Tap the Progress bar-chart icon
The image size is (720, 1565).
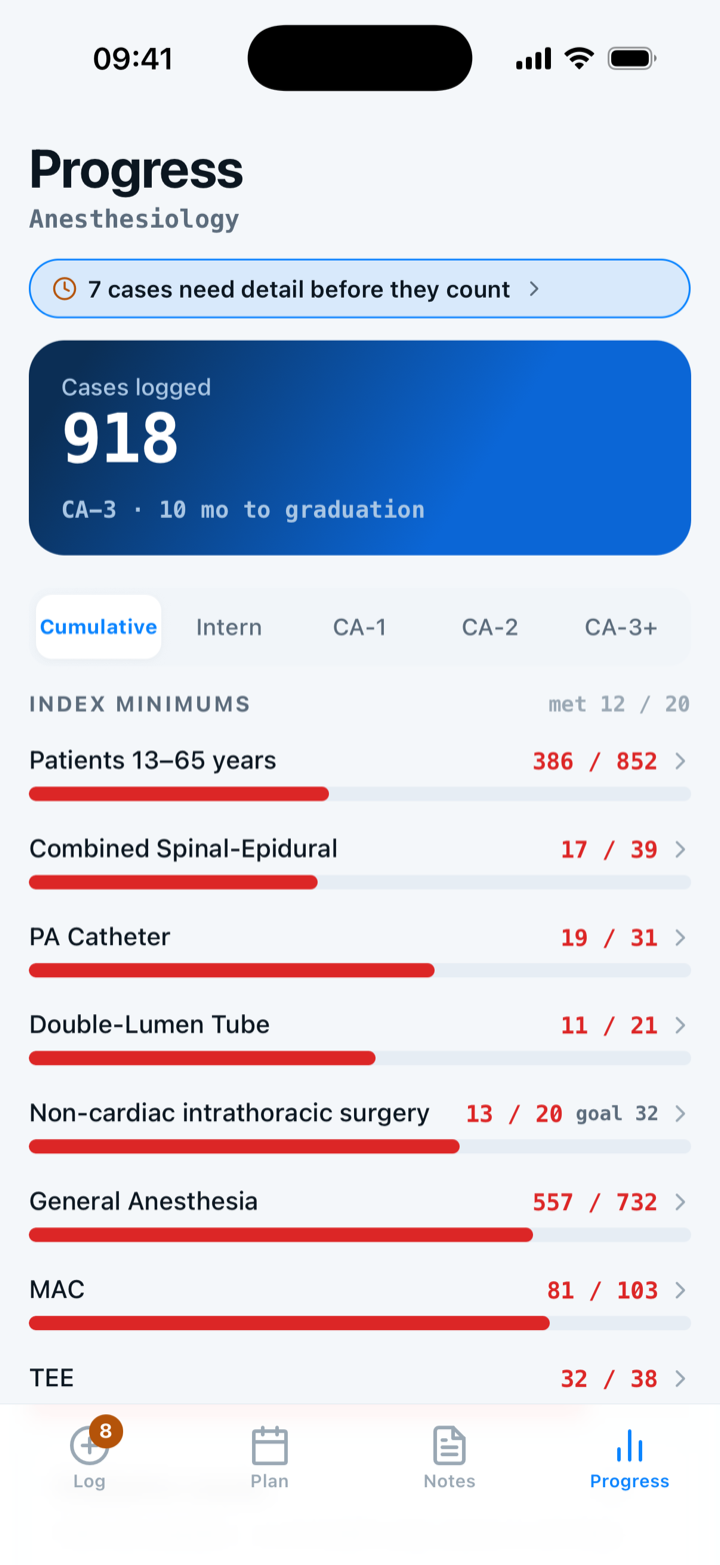click(x=629, y=1446)
